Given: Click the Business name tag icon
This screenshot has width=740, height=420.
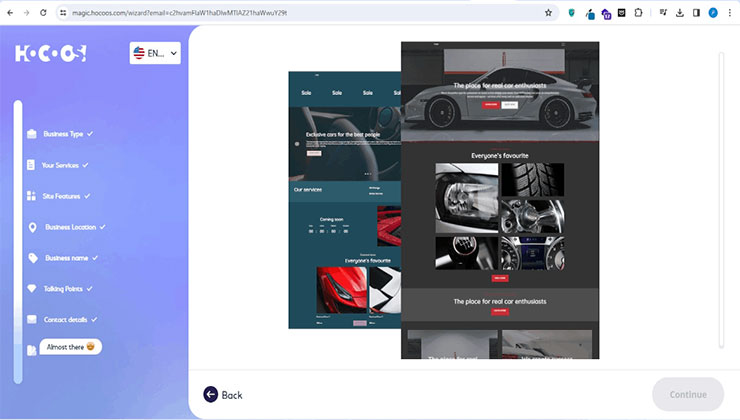Looking at the screenshot, I should (33, 258).
